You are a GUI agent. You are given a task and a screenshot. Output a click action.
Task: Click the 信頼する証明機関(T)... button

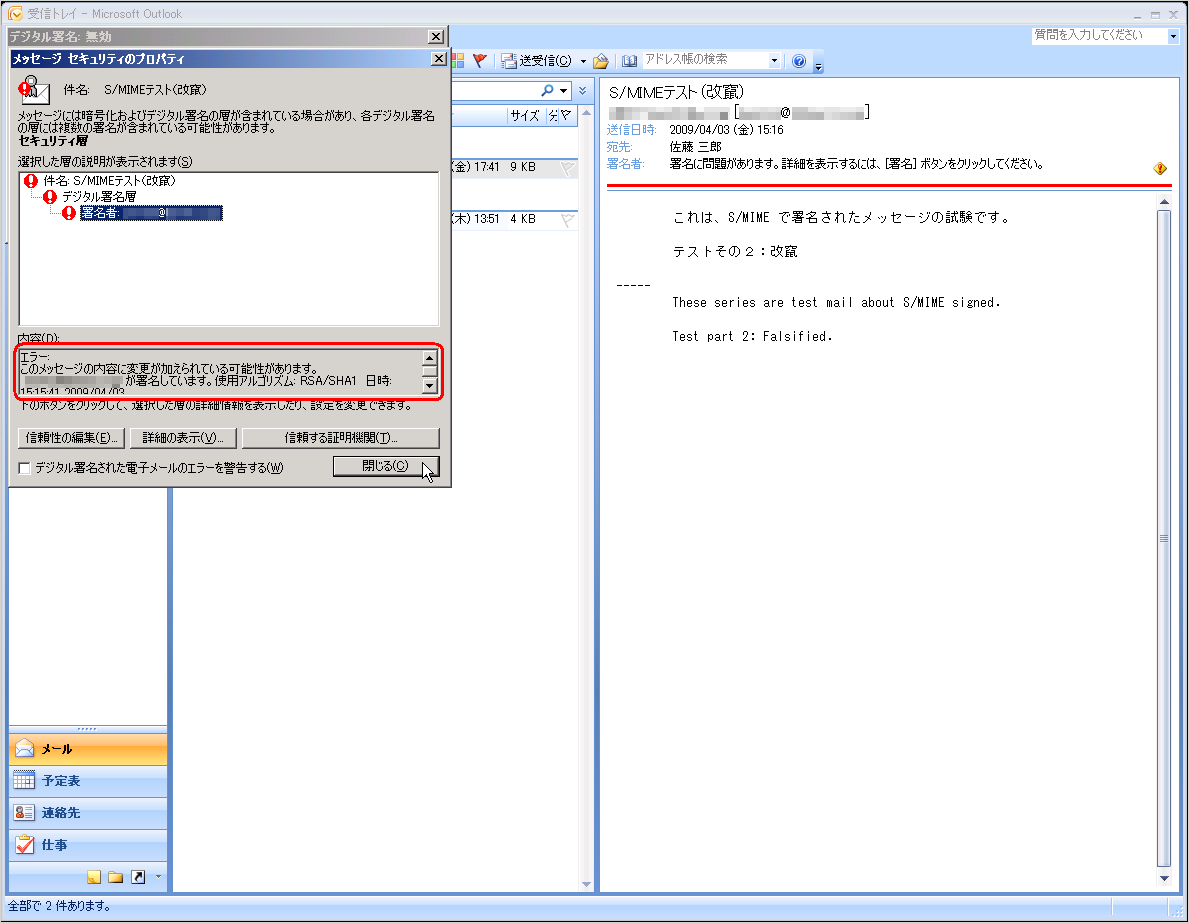click(x=340, y=438)
